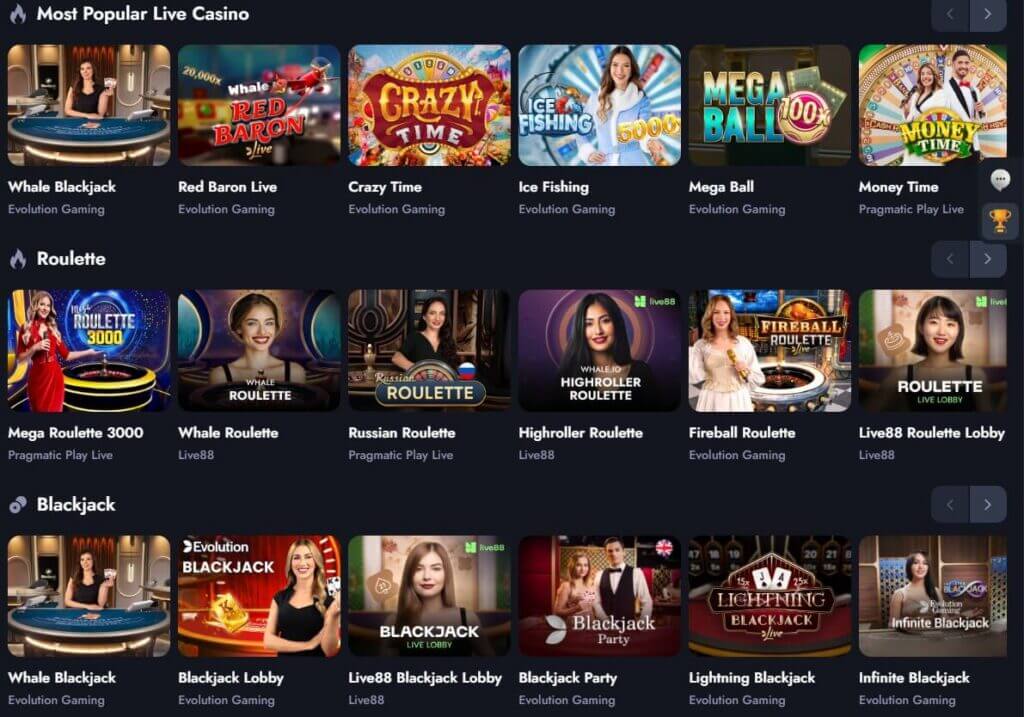Show next Most Popular Live Casino games
Screen dimensions: 1024x717
(987, 14)
